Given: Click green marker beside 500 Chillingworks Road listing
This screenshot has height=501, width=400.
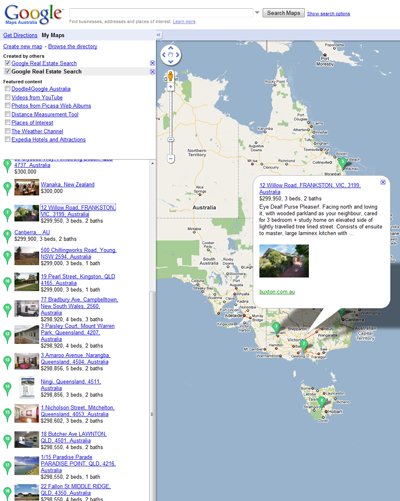Looking at the screenshot, I should [x=7, y=257].
